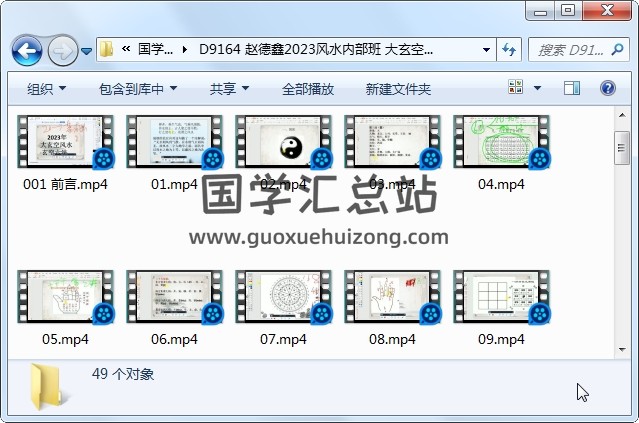Select the 02.mp4 yin-yang thumbnail
This screenshot has width=639, height=423.
[x=284, y=142]
